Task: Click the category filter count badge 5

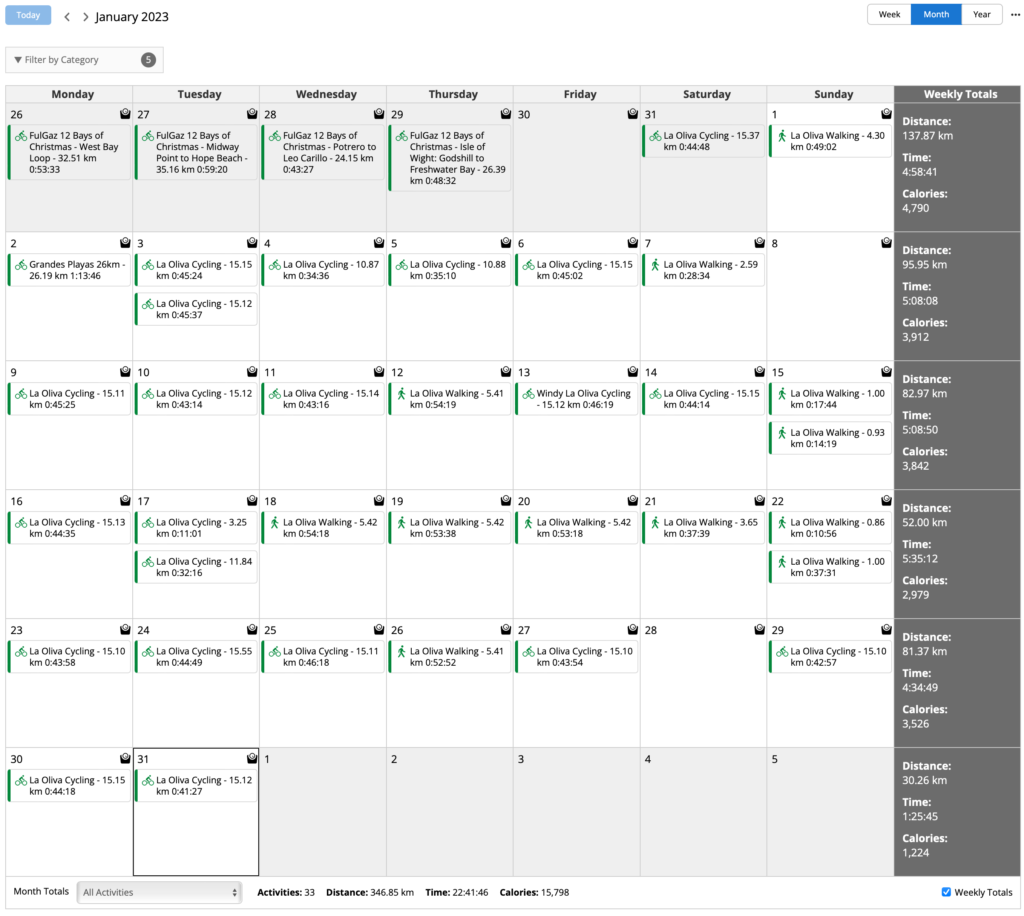Action: click(148, 60)
